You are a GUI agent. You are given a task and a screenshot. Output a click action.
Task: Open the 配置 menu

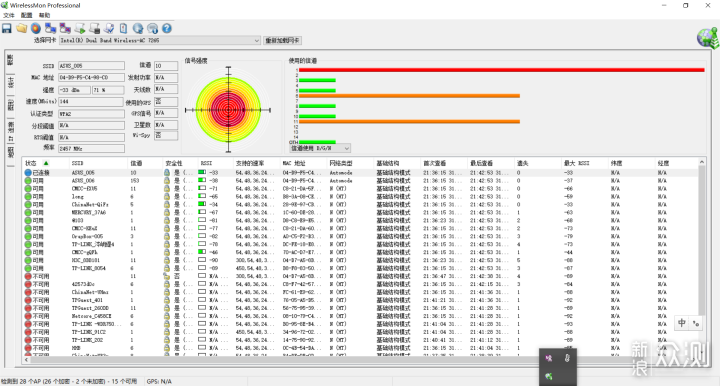27,15
